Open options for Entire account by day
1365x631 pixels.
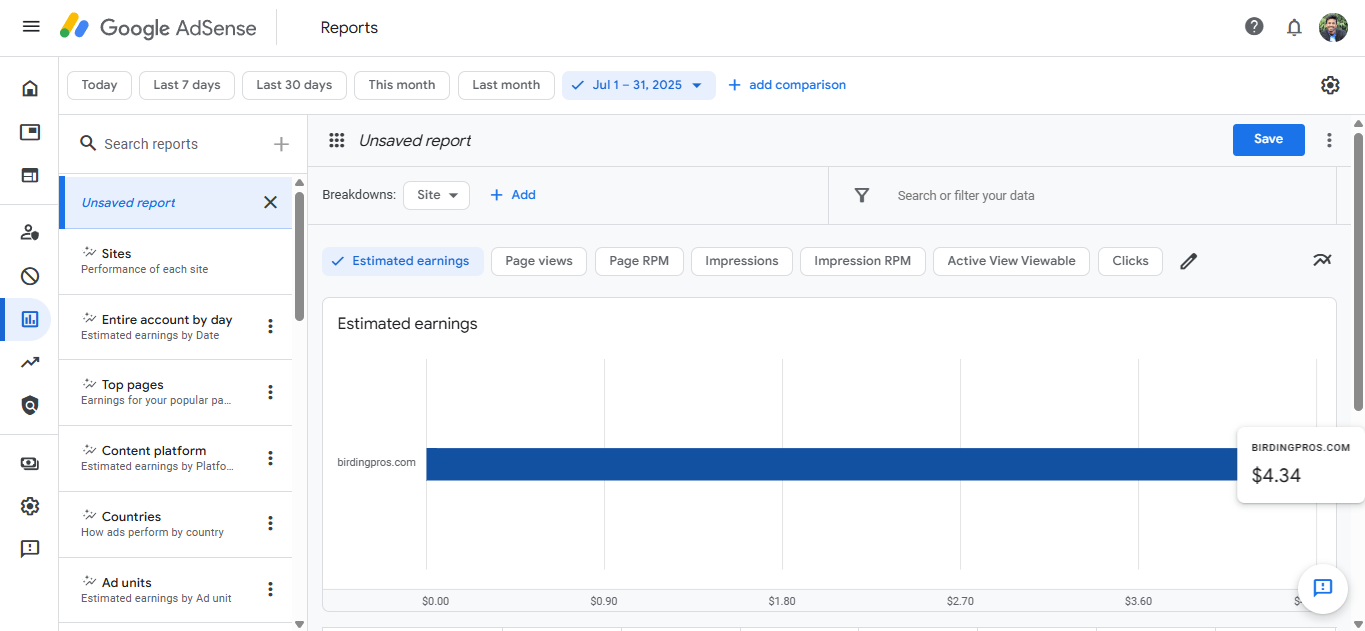[270, 326]
